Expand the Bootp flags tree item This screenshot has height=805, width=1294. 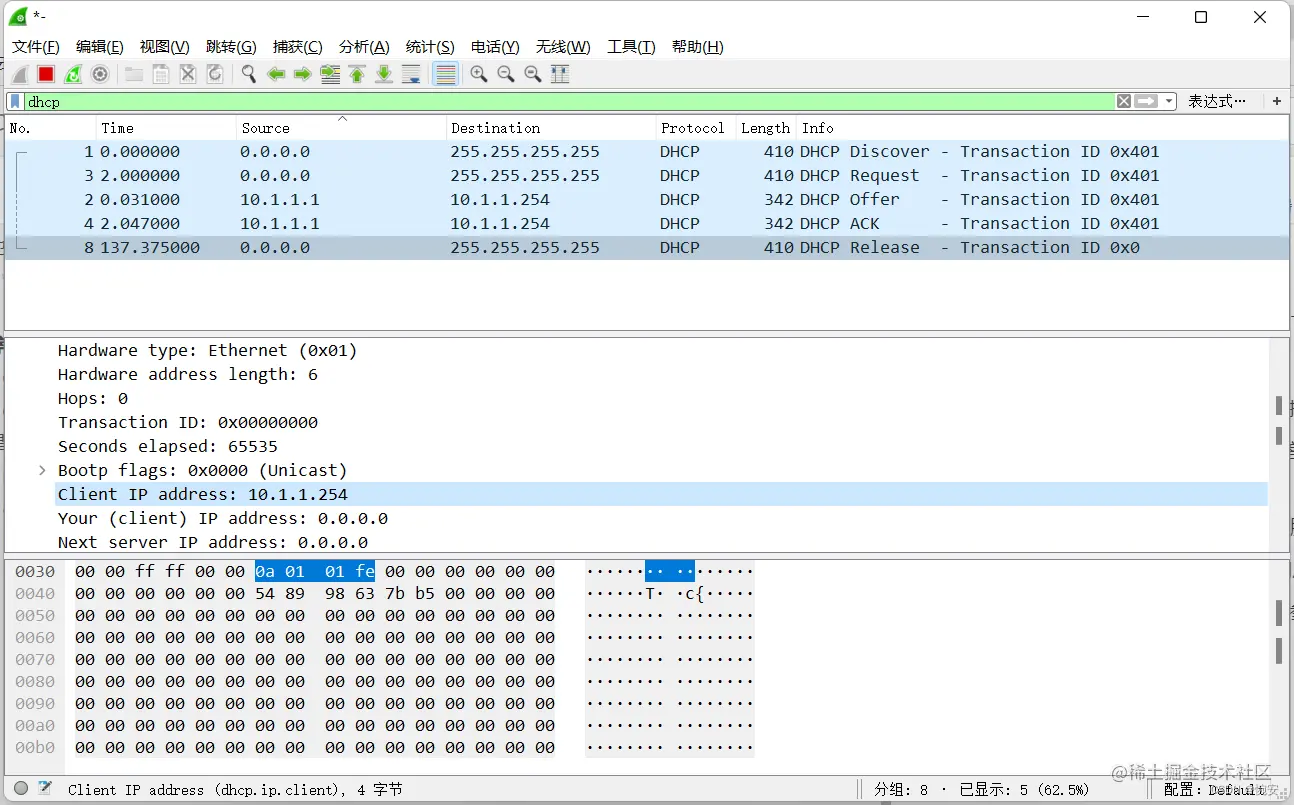pos(42,470)
